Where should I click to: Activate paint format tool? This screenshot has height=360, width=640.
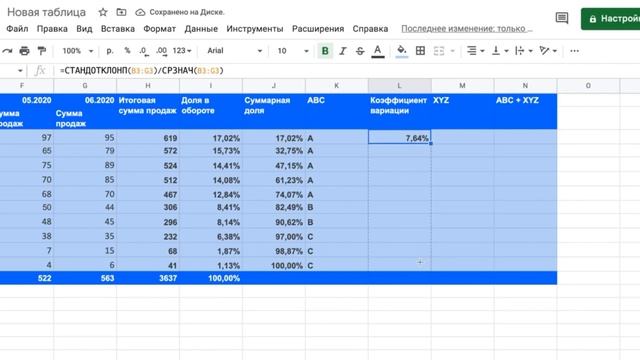pos(42,51)
